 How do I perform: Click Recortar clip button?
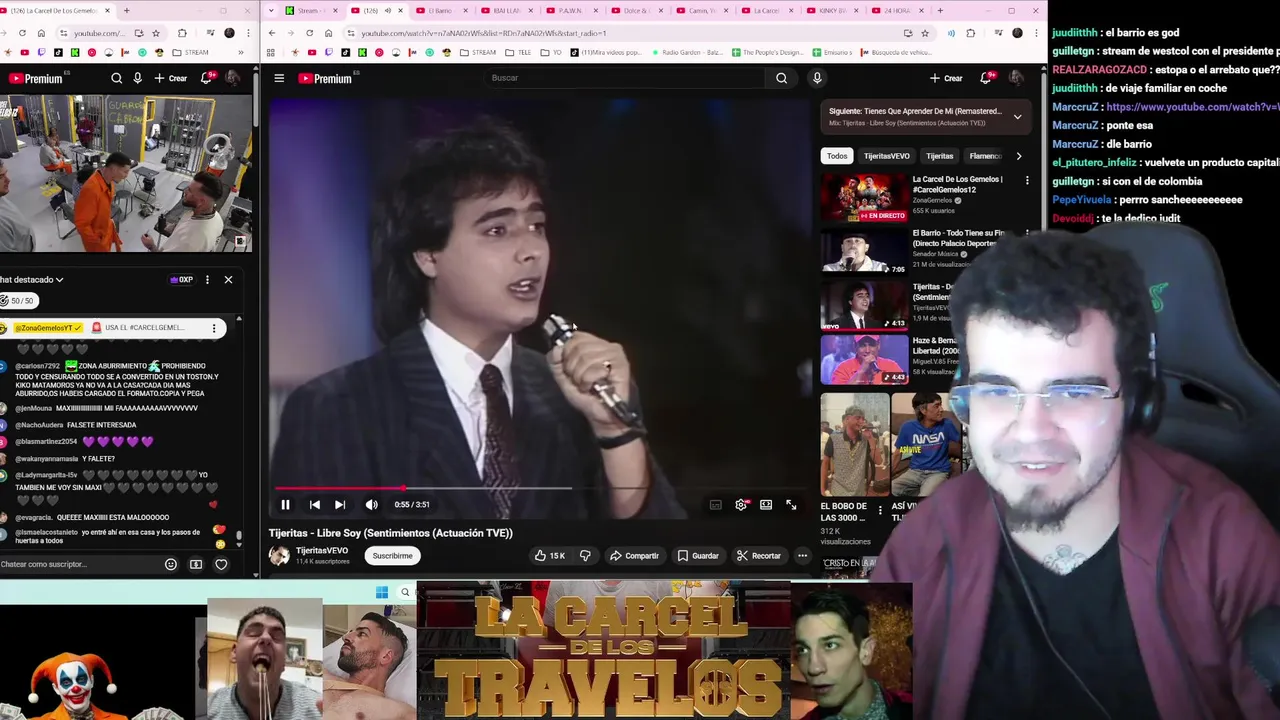[759, 556]
